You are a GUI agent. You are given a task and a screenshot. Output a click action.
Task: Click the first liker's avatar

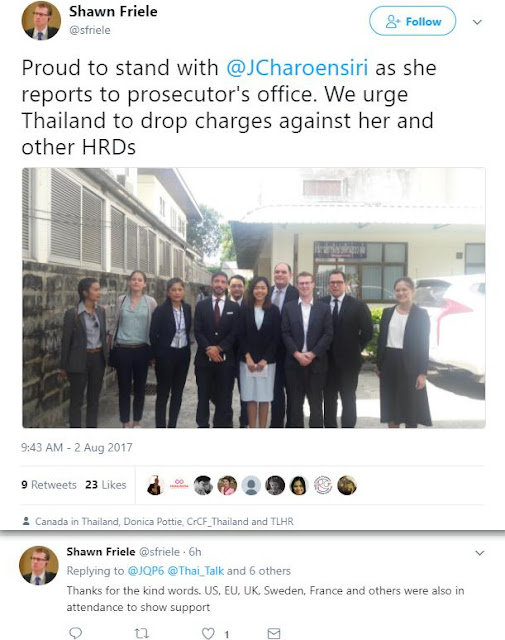[155, 485]
